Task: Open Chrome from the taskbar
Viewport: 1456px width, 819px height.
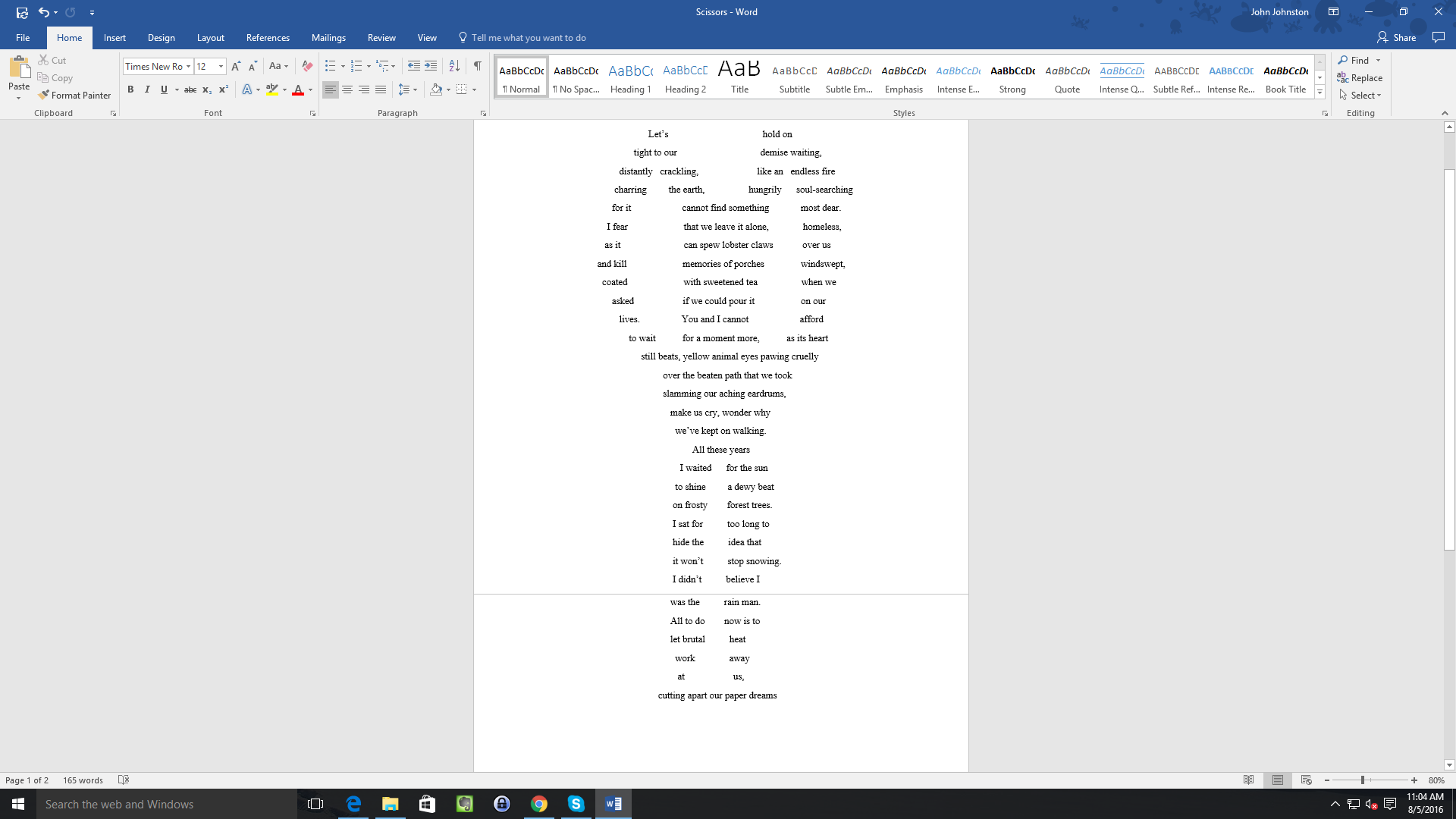Action: (539, 804)
